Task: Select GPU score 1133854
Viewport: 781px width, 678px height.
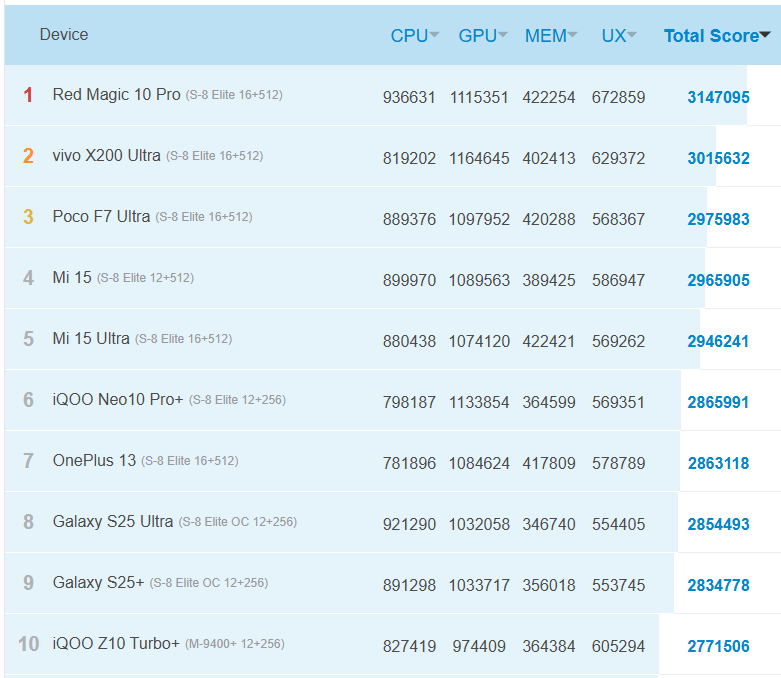Action: pyautogui.click(x=479, y=403)
